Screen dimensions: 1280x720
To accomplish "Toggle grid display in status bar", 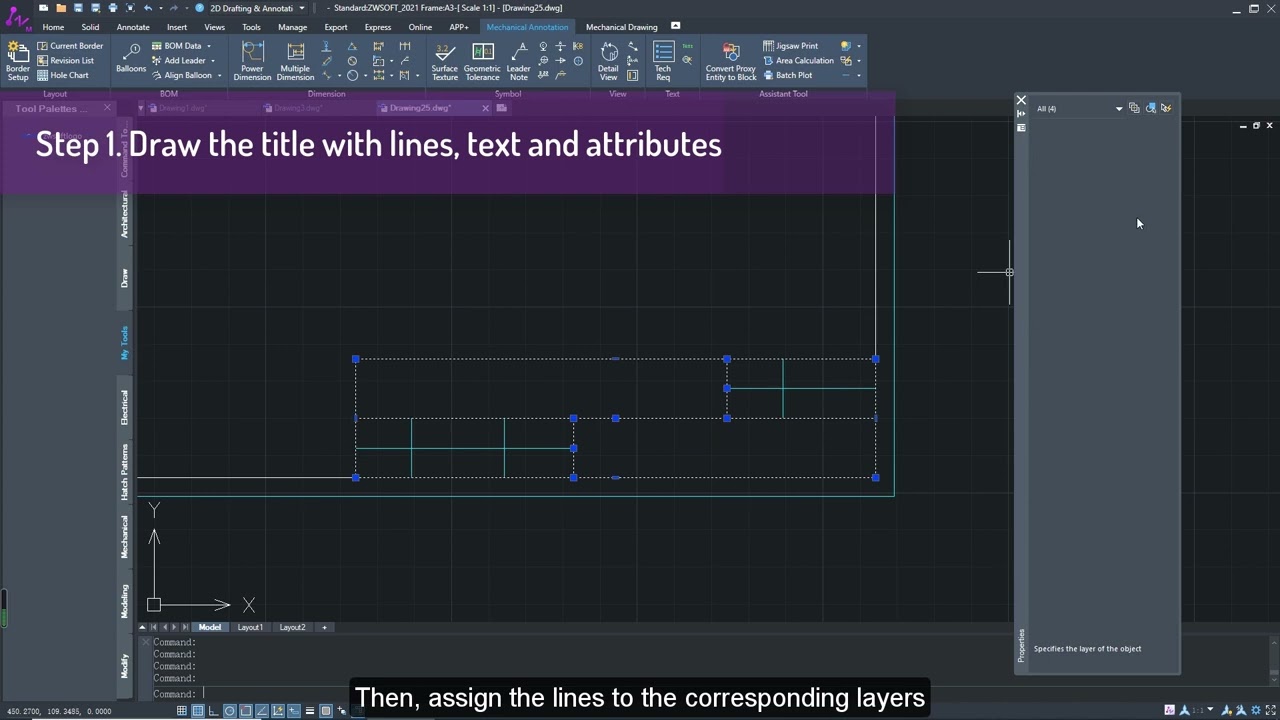I will coord(198,711).
